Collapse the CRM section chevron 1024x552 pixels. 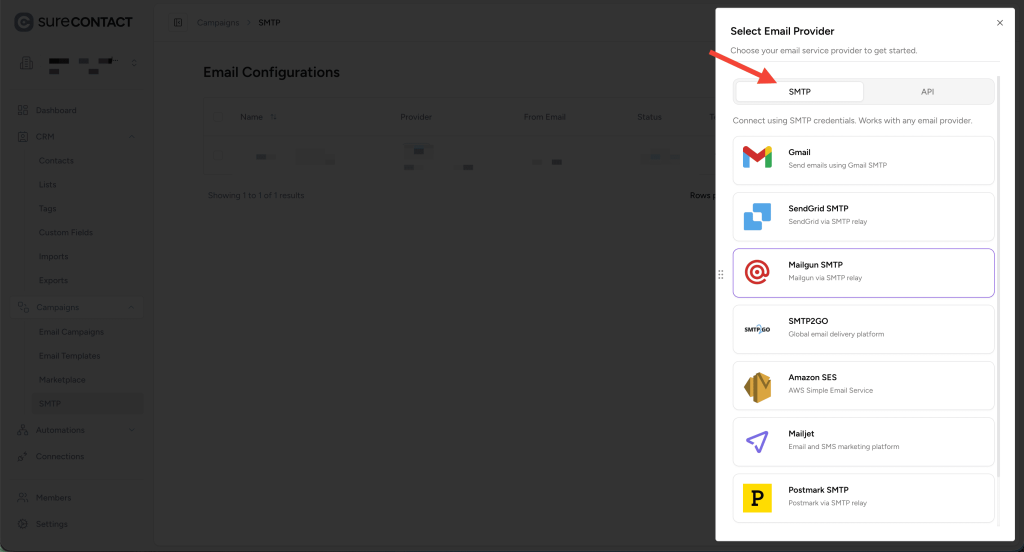pyautogui.click(x=132, y=136)
